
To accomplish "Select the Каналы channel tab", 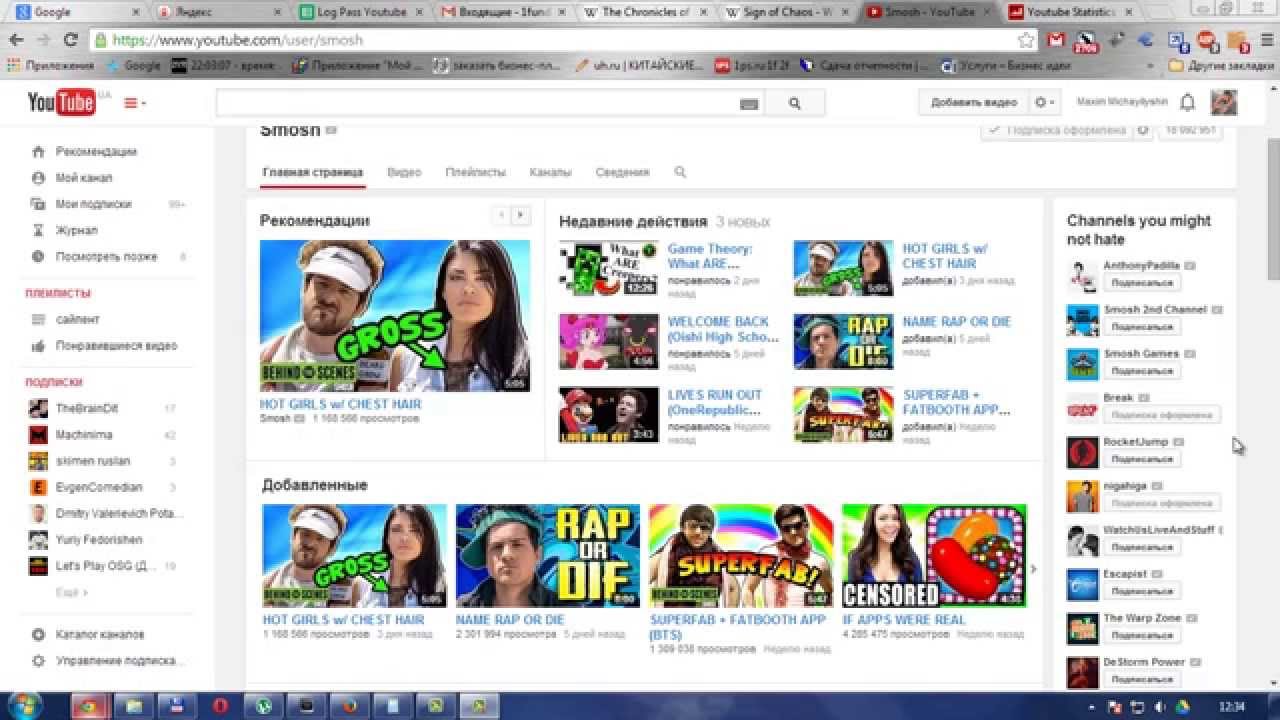I will (x=550, y=172).
